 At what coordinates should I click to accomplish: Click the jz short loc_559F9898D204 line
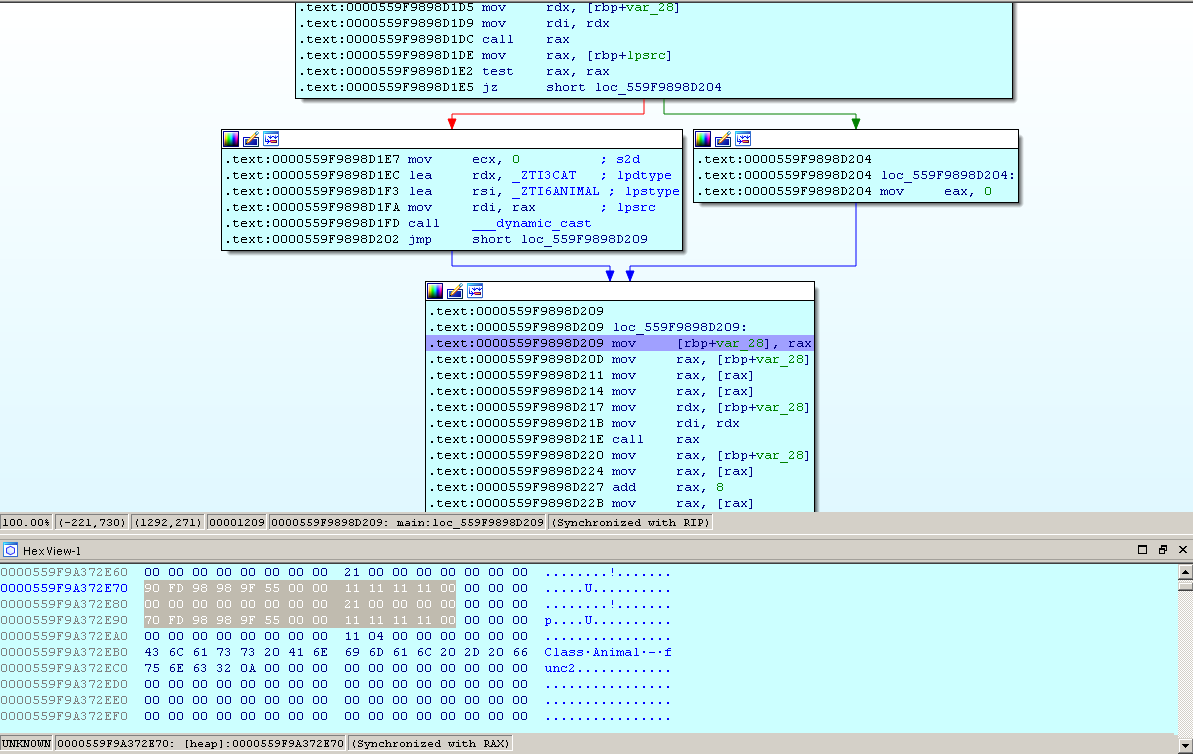[x=511, y=87]
